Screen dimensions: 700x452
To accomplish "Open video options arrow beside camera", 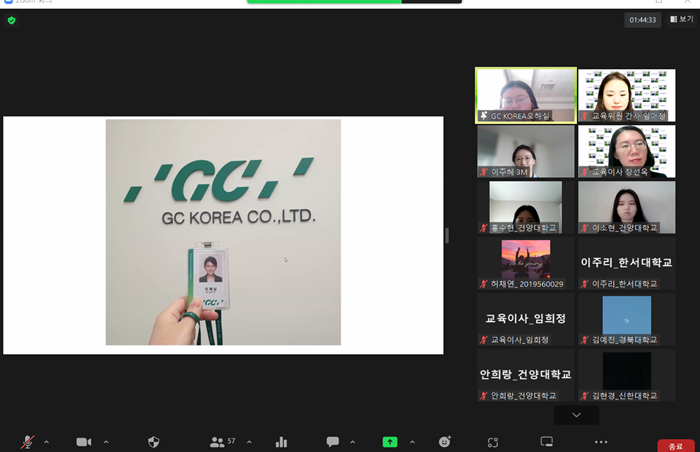I will pos(106,442).
